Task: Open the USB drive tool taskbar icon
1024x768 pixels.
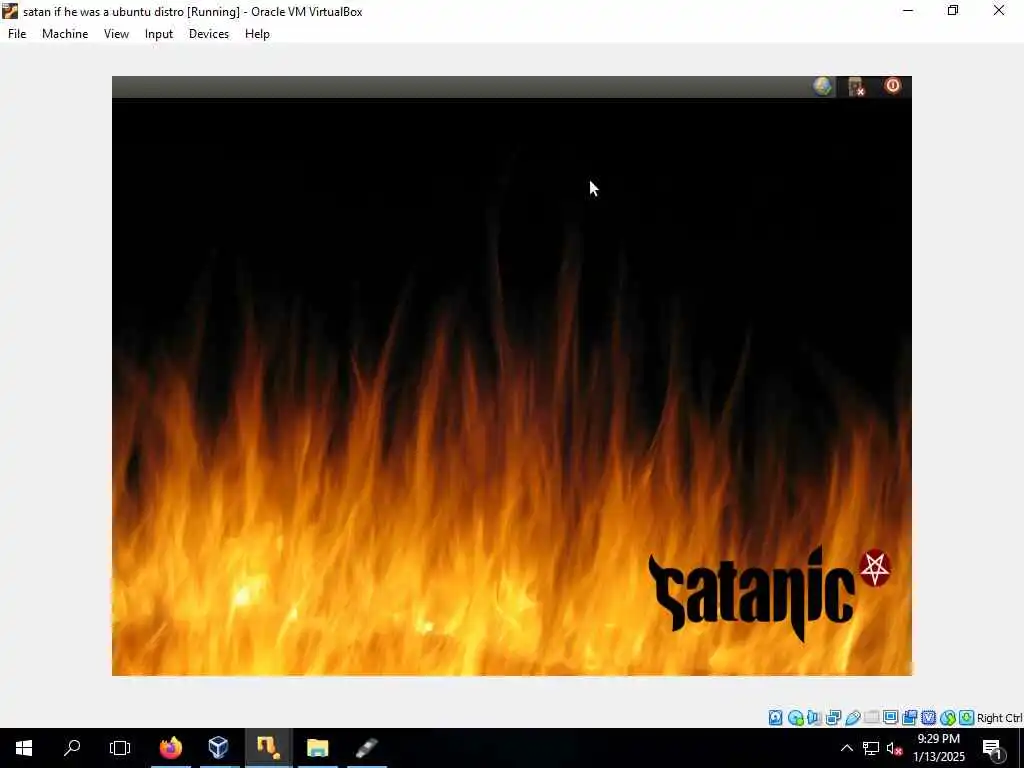Action: [x=366, y=748]
